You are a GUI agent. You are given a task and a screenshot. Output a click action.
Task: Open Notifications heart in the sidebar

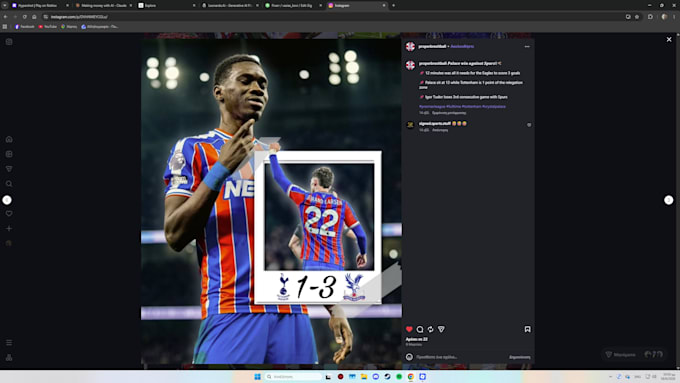click(x=9, y=213)
